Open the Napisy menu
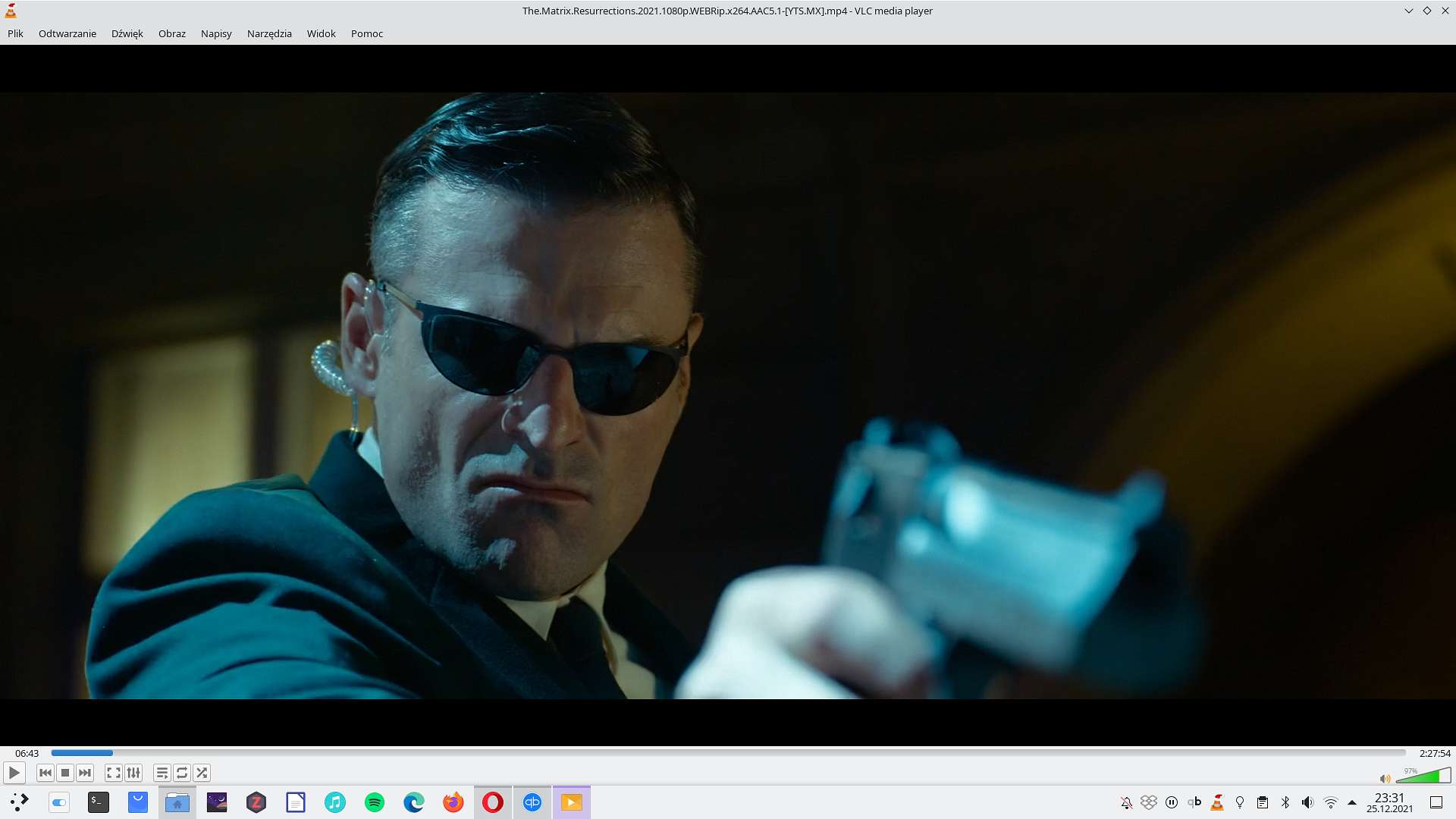1456x819 pixels. coord(216,33)
